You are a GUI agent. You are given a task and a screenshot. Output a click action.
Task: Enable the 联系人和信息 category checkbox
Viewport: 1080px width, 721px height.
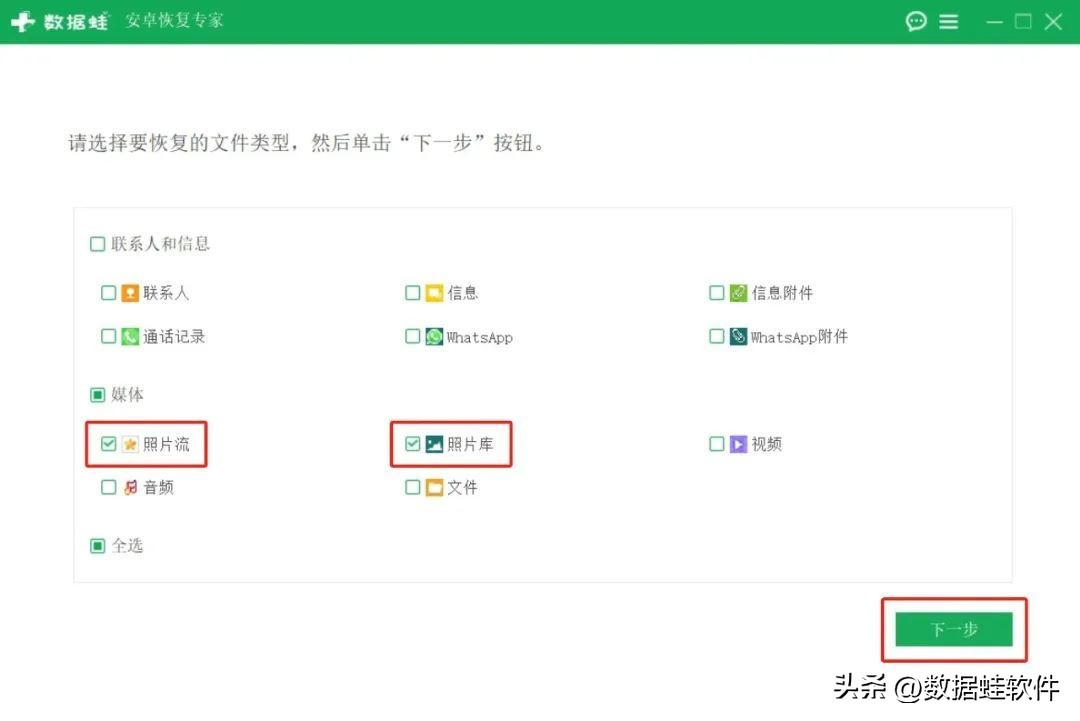(97, 243)
